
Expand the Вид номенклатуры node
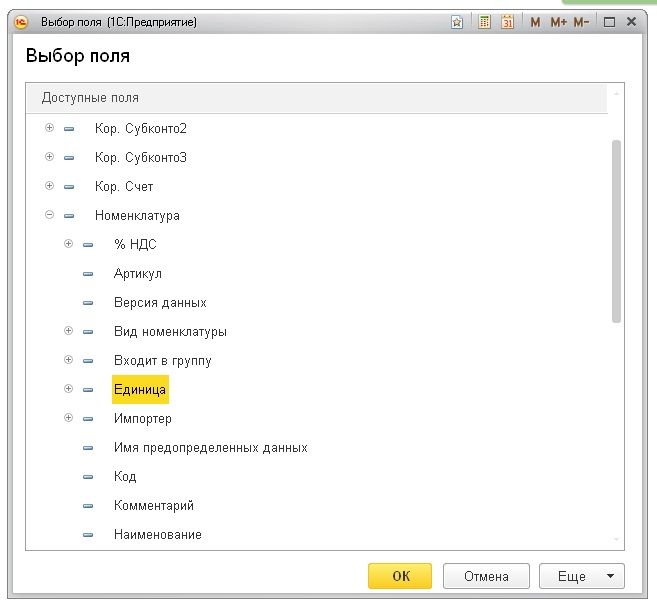point(68,331)
